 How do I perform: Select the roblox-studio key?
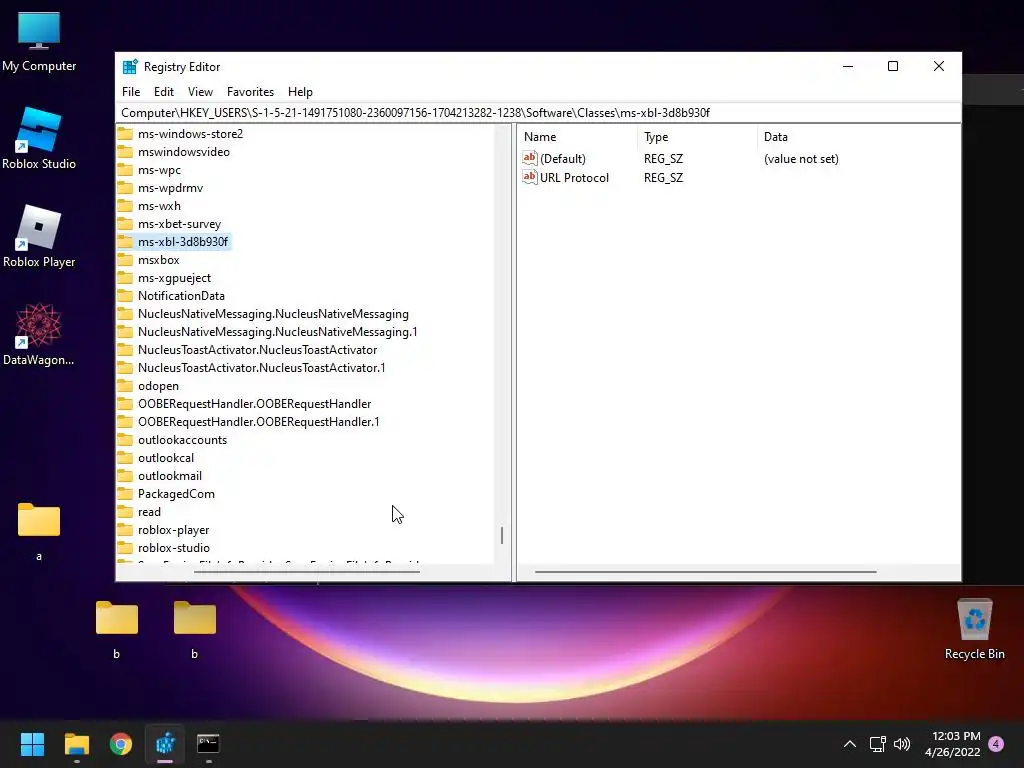(x=174, y=548)
